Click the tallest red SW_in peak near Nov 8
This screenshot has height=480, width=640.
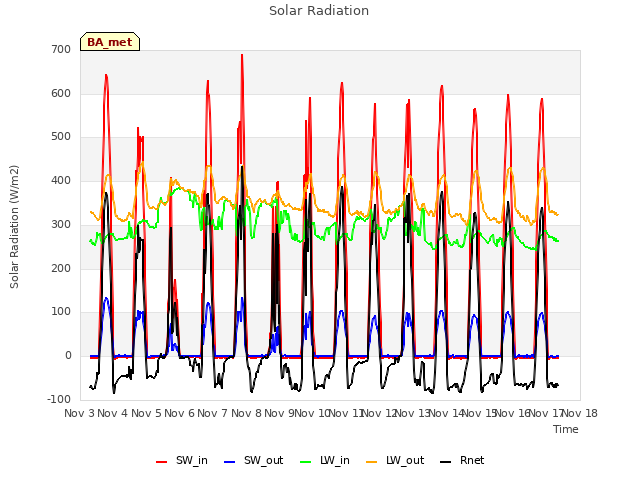point(242,55)
